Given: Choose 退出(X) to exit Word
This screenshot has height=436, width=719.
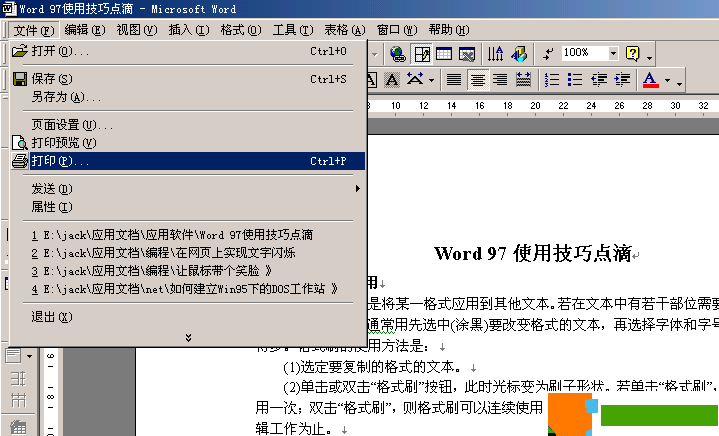Looking at the screenshot, I should tap(188, 317).
